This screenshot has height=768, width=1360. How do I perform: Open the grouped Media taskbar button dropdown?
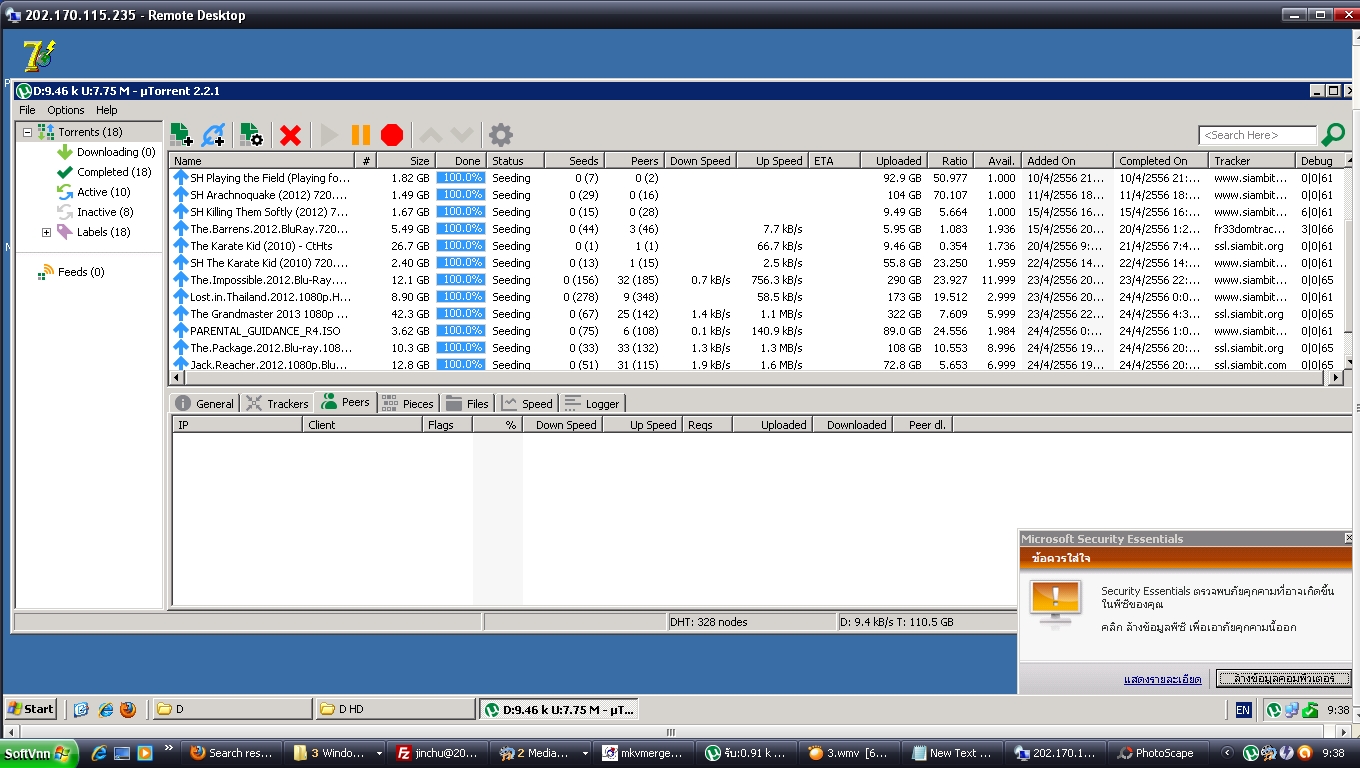(x=585, y=753)
